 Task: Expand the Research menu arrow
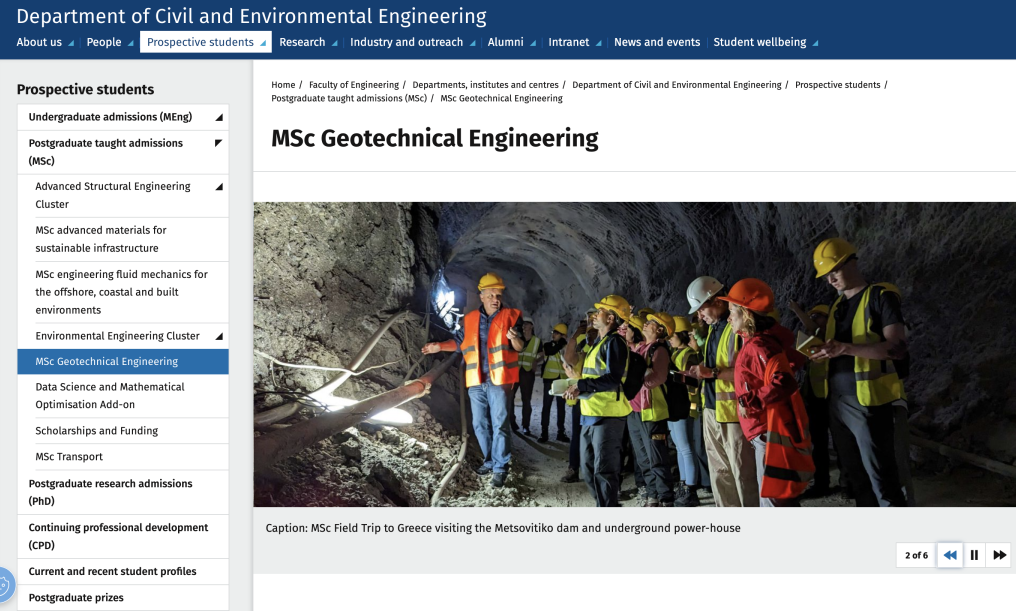[334, 43]
